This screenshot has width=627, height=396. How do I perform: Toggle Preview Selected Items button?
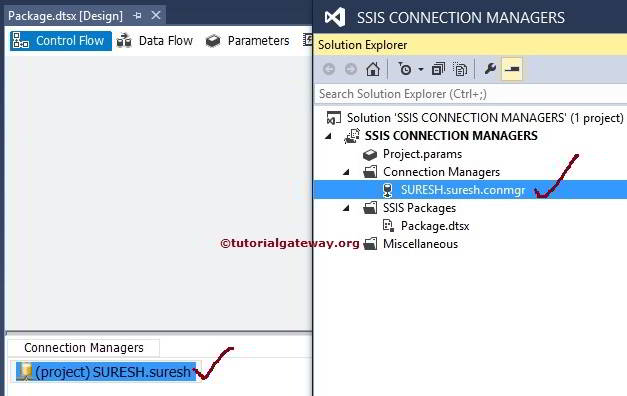point(512,69)
